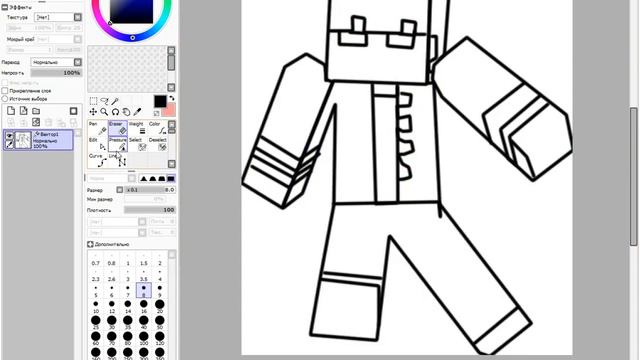
Task: Select the Источник выбора radio button
Action: pos(5,99)
